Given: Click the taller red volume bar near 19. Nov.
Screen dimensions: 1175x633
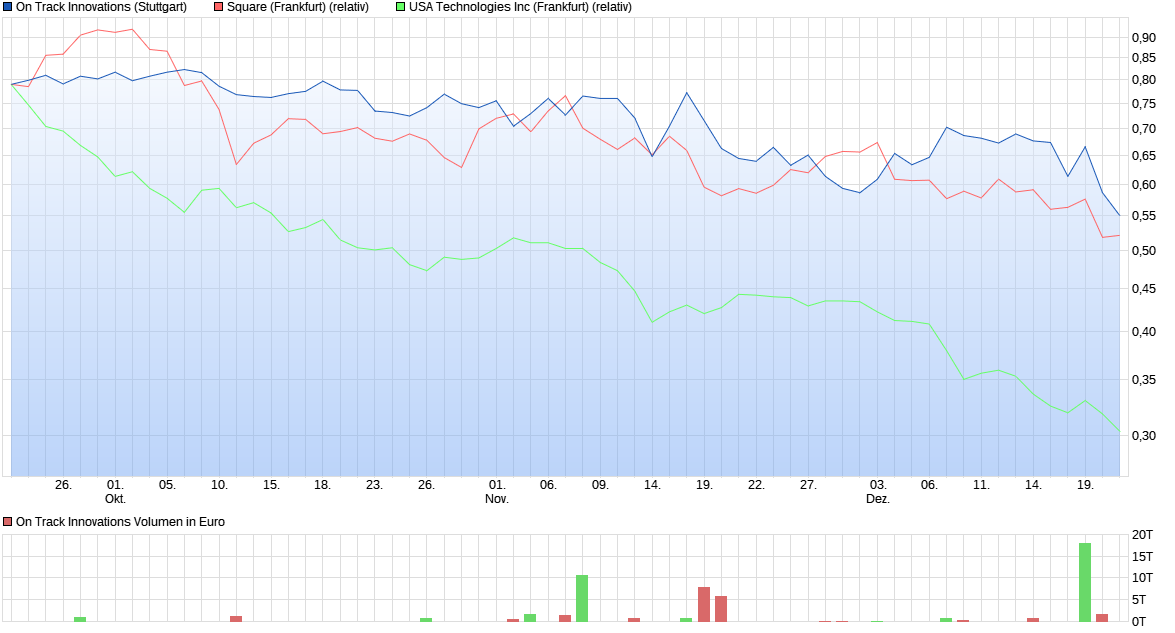Looking at the screenshot, I should [704, 605].
